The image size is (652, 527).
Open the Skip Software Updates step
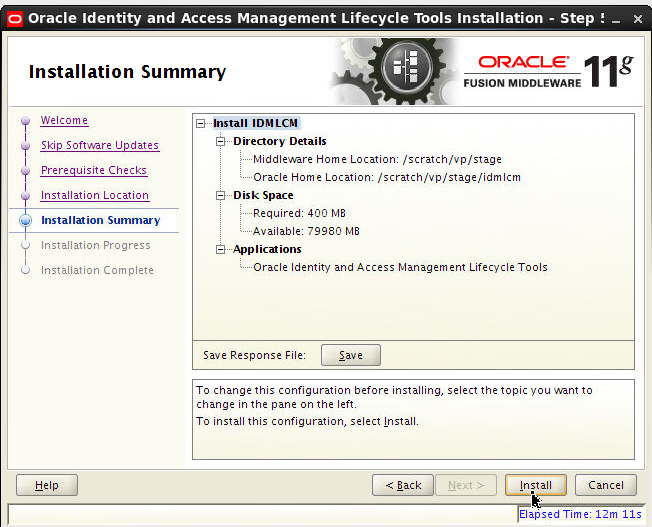[x=100, y=145]
